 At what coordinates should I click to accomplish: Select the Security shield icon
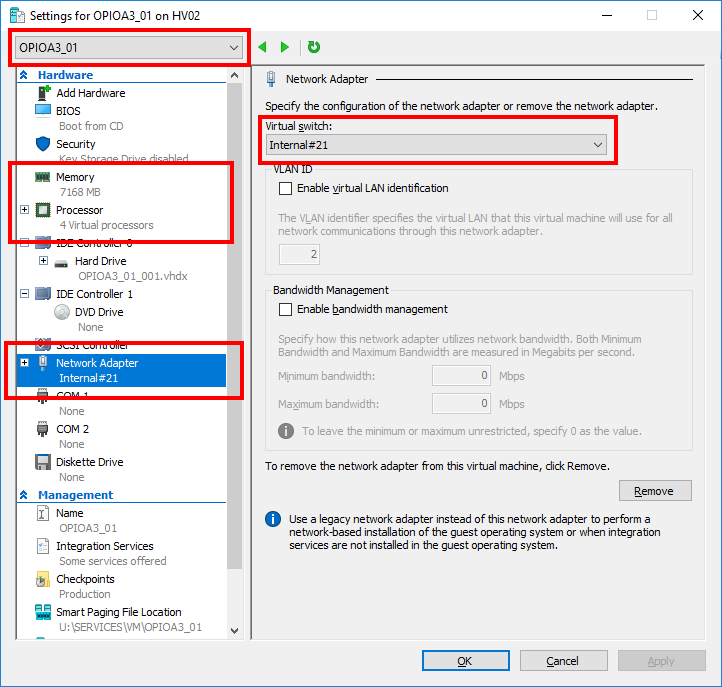pos(43,144)
